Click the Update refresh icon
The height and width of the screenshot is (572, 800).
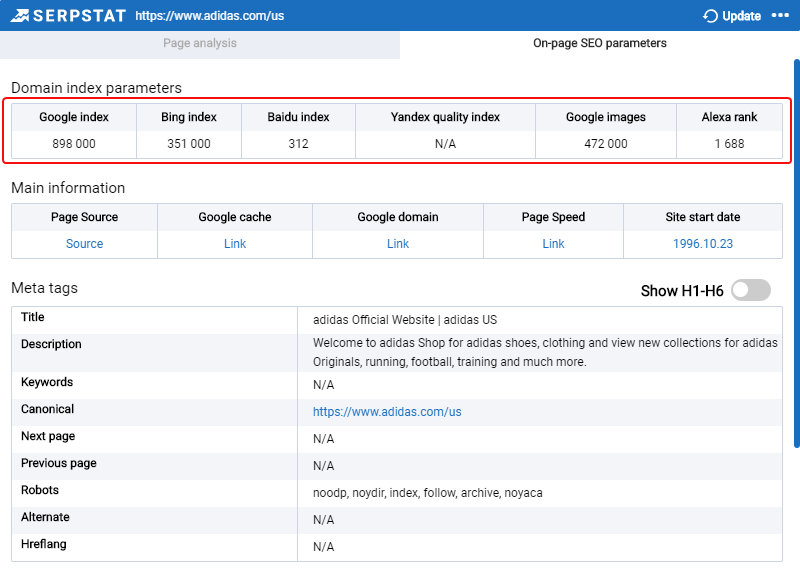710,16
